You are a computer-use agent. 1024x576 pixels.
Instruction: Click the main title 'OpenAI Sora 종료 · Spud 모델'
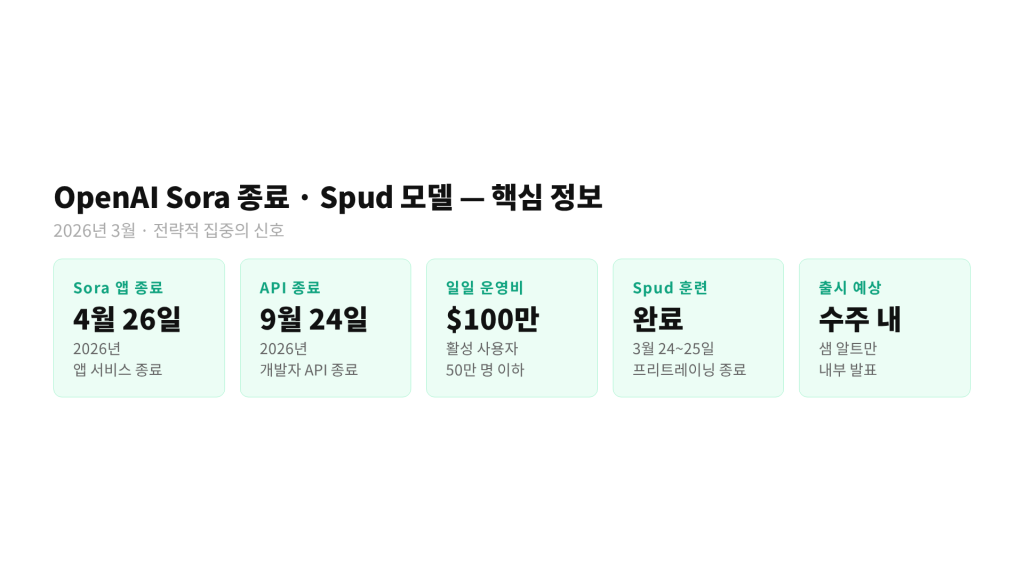tap(328, 197)
